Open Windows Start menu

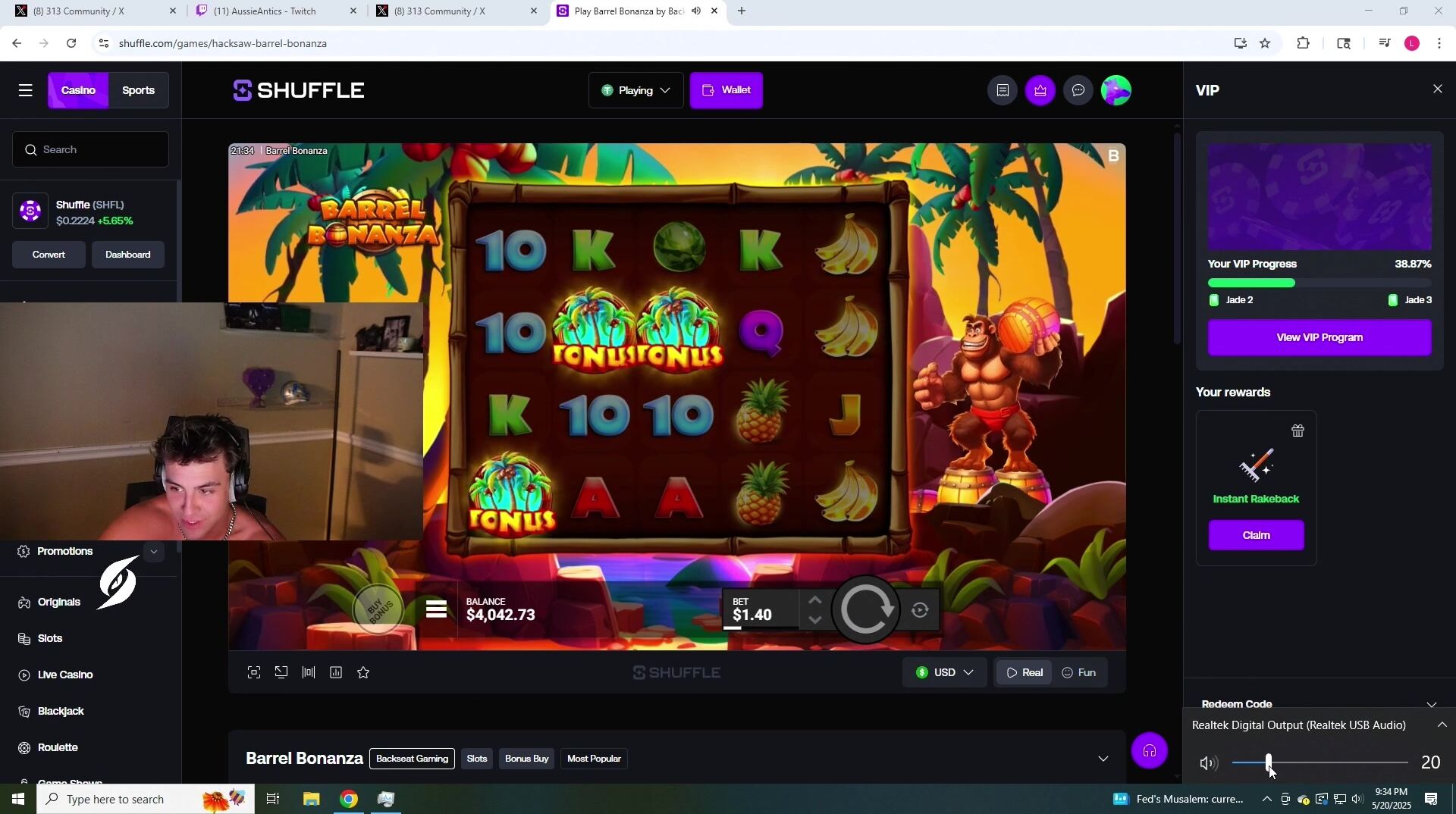[x=18, y=800]
